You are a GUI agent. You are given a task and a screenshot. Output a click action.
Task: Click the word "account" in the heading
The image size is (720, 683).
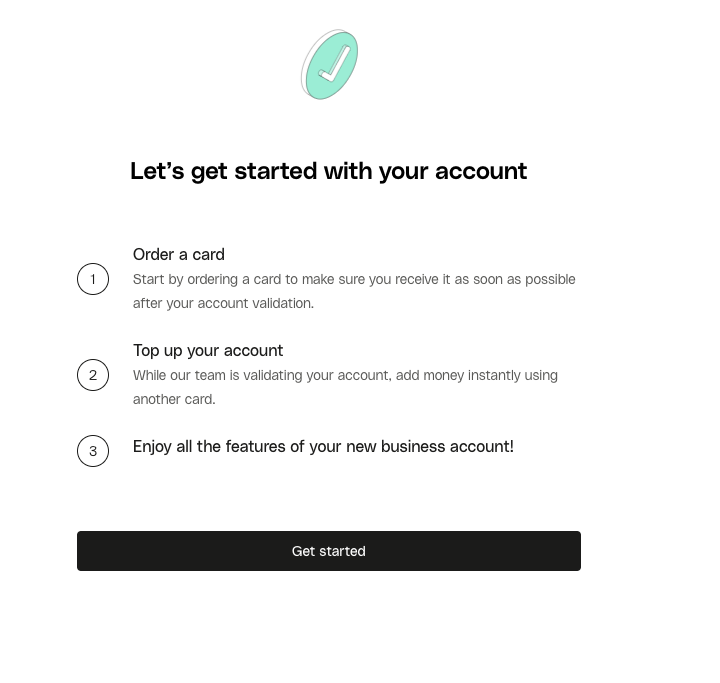point(481,172)
